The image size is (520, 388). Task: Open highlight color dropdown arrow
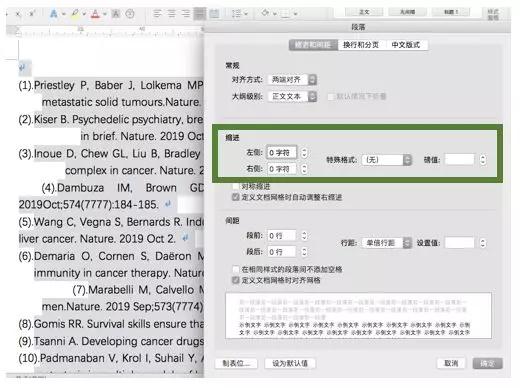coord(84,14)
